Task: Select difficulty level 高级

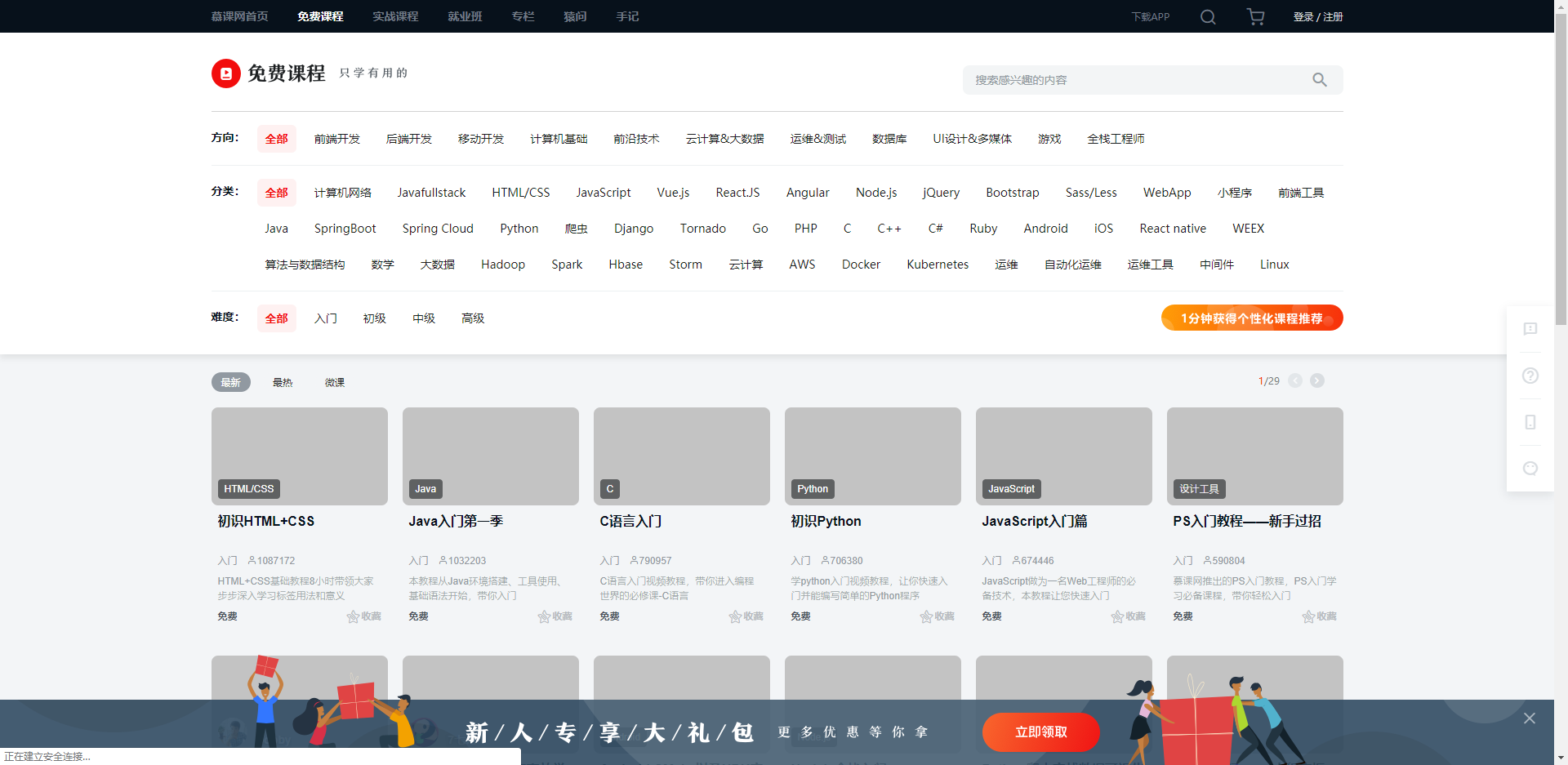Action: coord(472,318)
